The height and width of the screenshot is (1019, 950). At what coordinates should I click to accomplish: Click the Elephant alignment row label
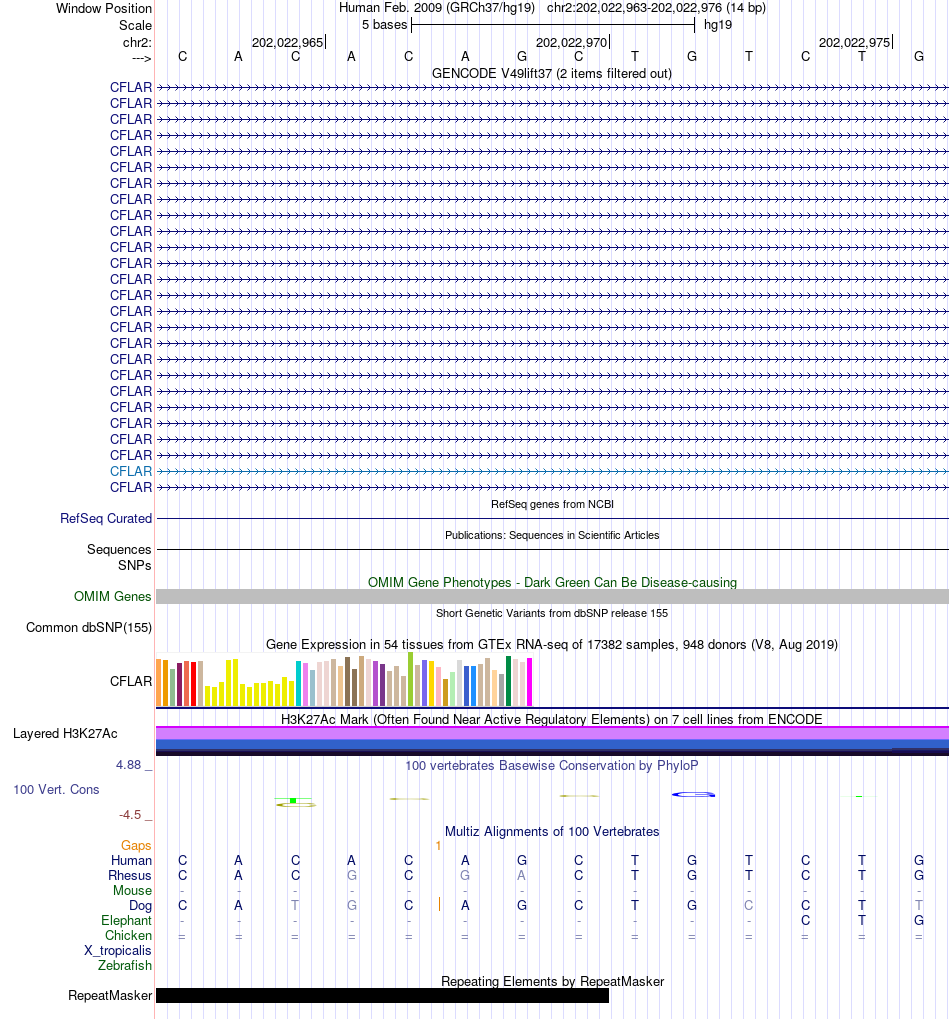126,920
